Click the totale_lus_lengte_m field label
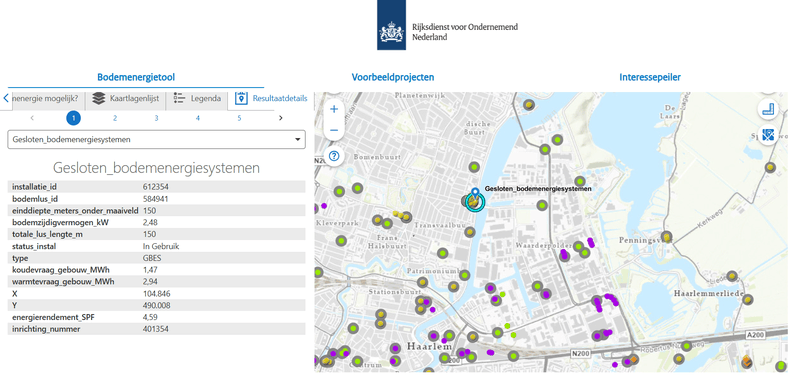This screenshot has height=380, width=800. (47, 234)
